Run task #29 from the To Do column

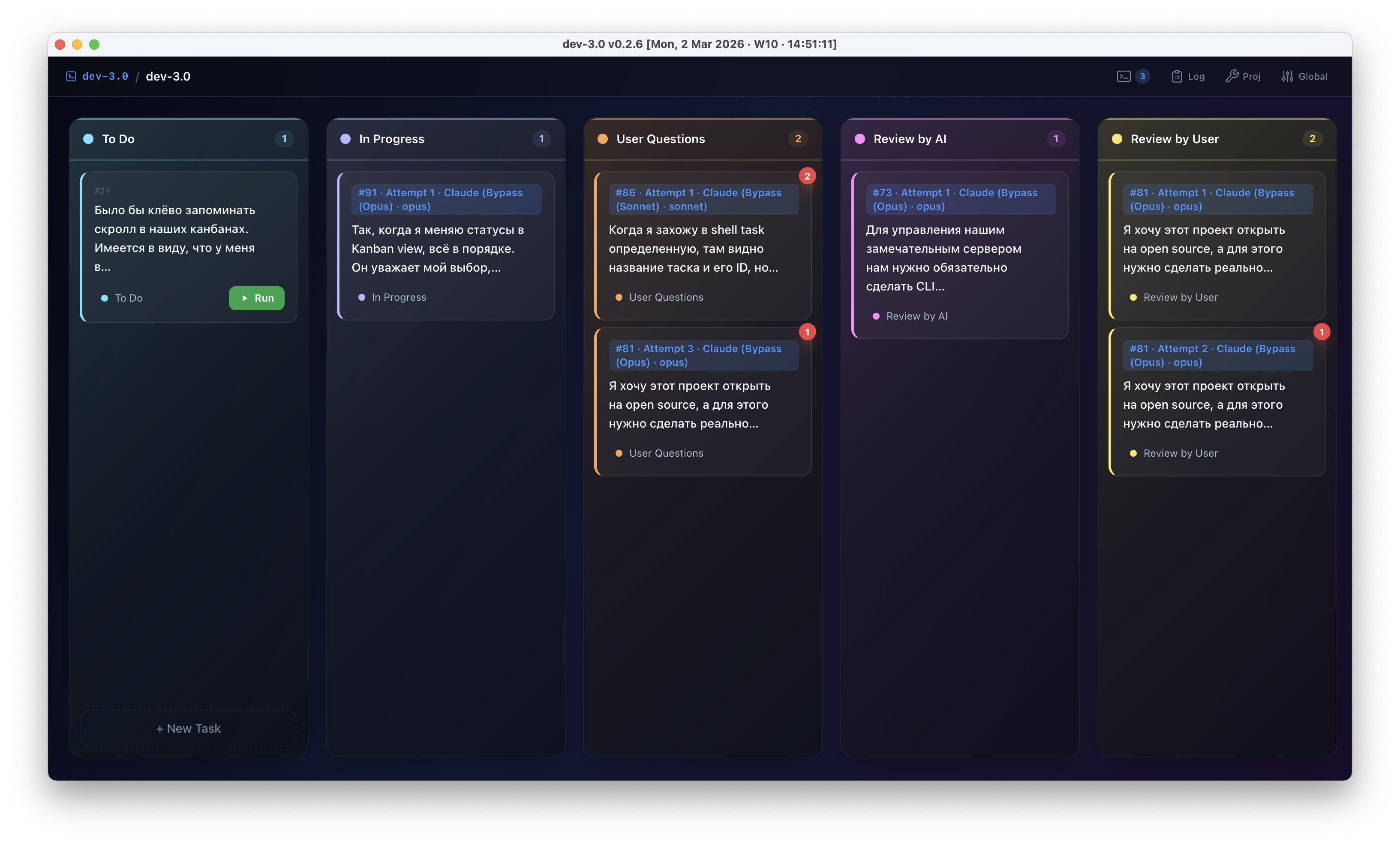(x=257, y=298)
